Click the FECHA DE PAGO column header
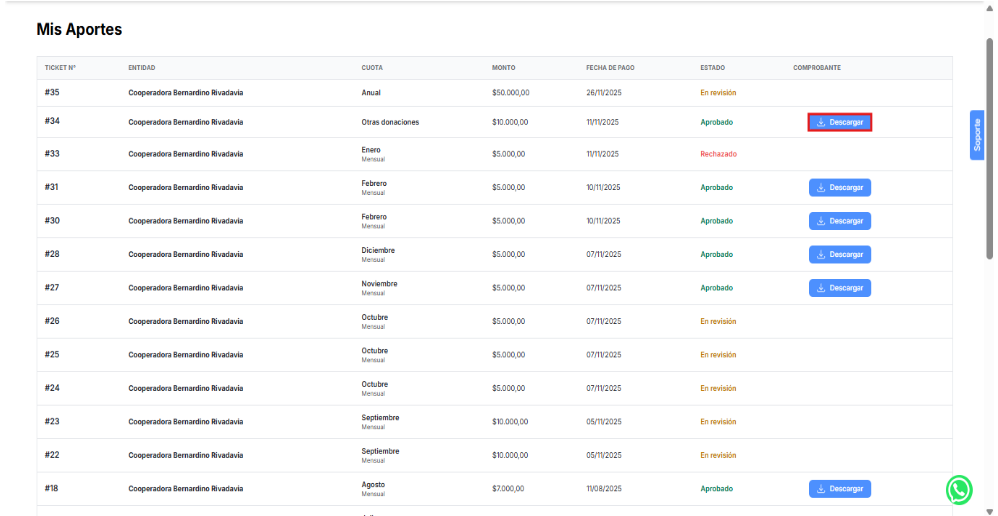The image size is (998, 516). (x=609, y=68)
